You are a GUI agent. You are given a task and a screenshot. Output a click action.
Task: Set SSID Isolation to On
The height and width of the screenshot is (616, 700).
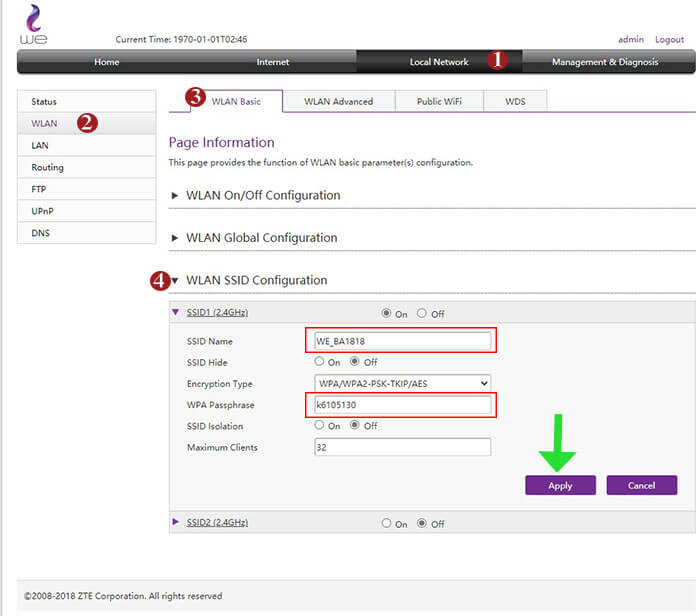pyautogui.click(x=320, y=425)
